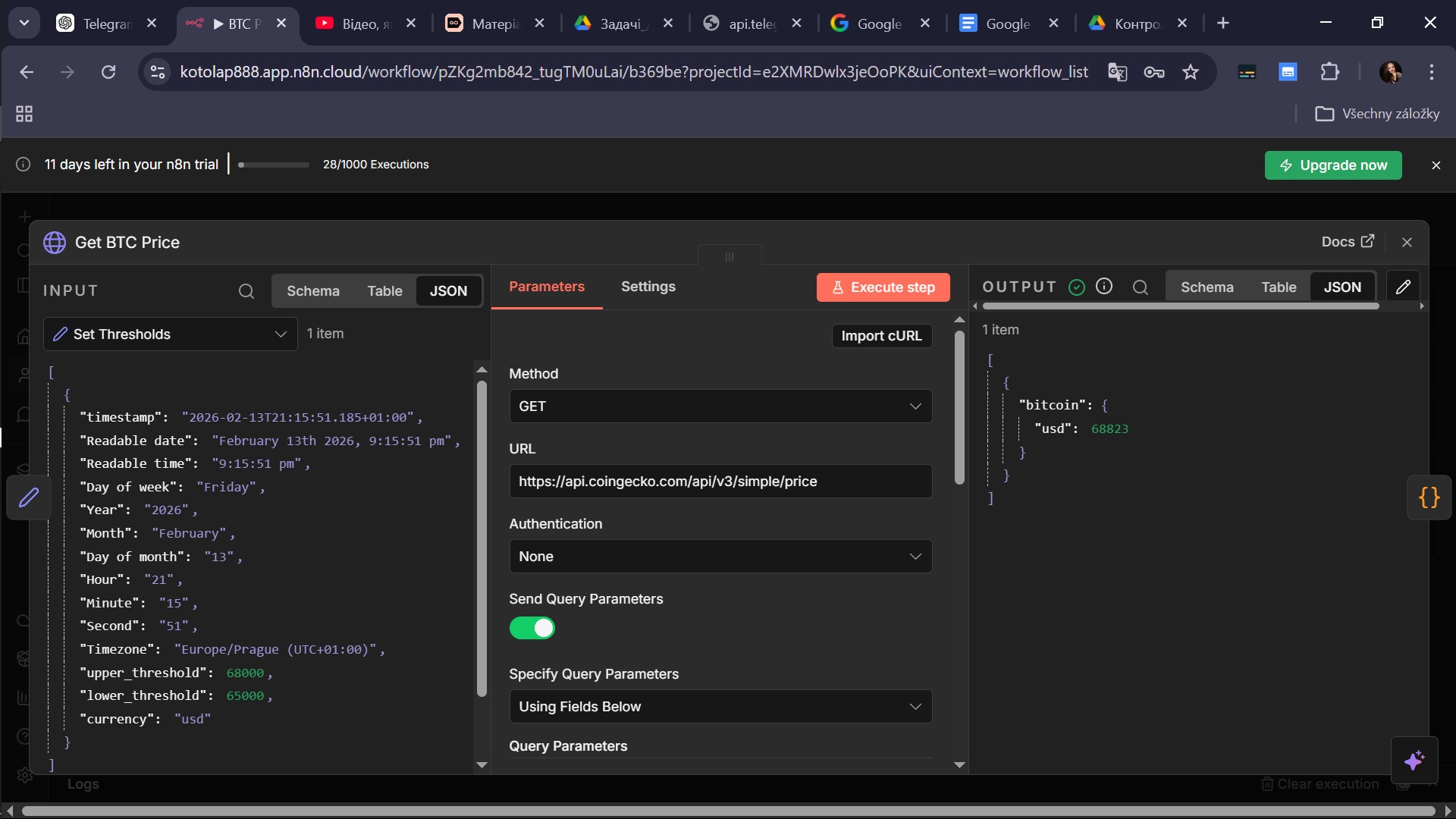The width and height of the screenshot is (1456, 819).
Task: Click the Google Docs-style extension icon
Action: [1288, 72]
